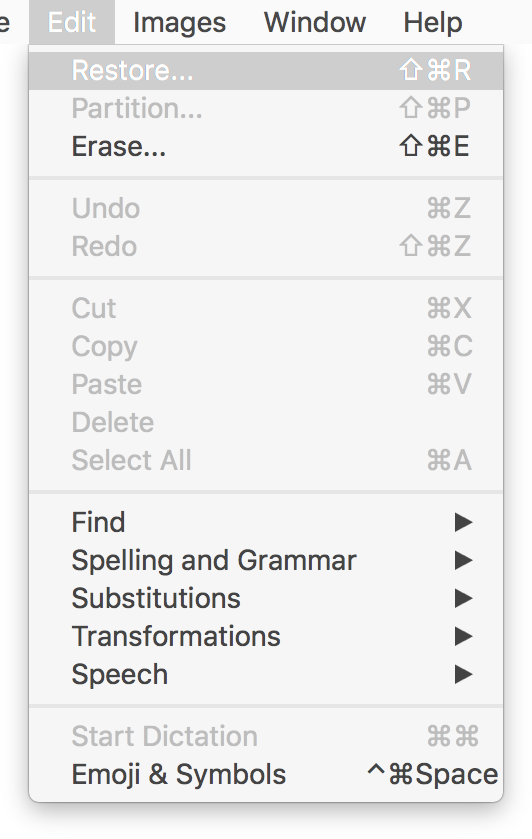The width and height of the screenshot is (532, 839).
Task: Click the Undo menu item
Action: (x=266, y=208)
